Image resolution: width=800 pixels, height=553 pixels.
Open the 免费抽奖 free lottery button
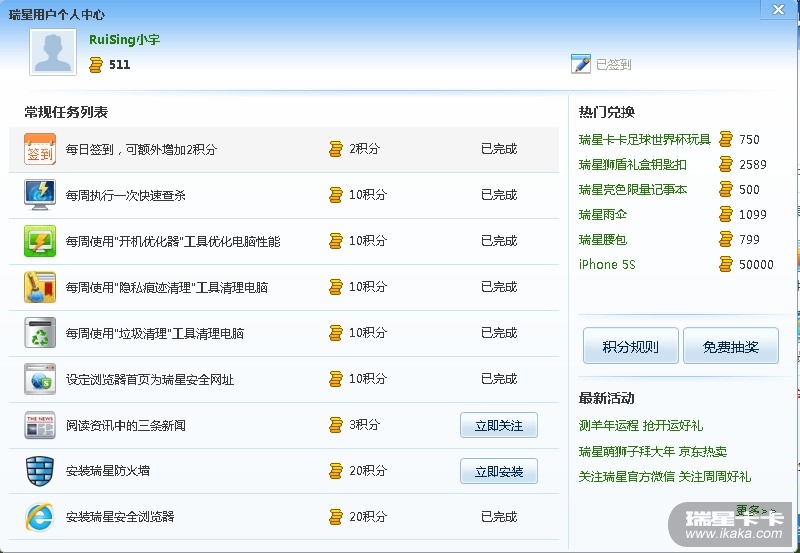(x=731, y=346)
